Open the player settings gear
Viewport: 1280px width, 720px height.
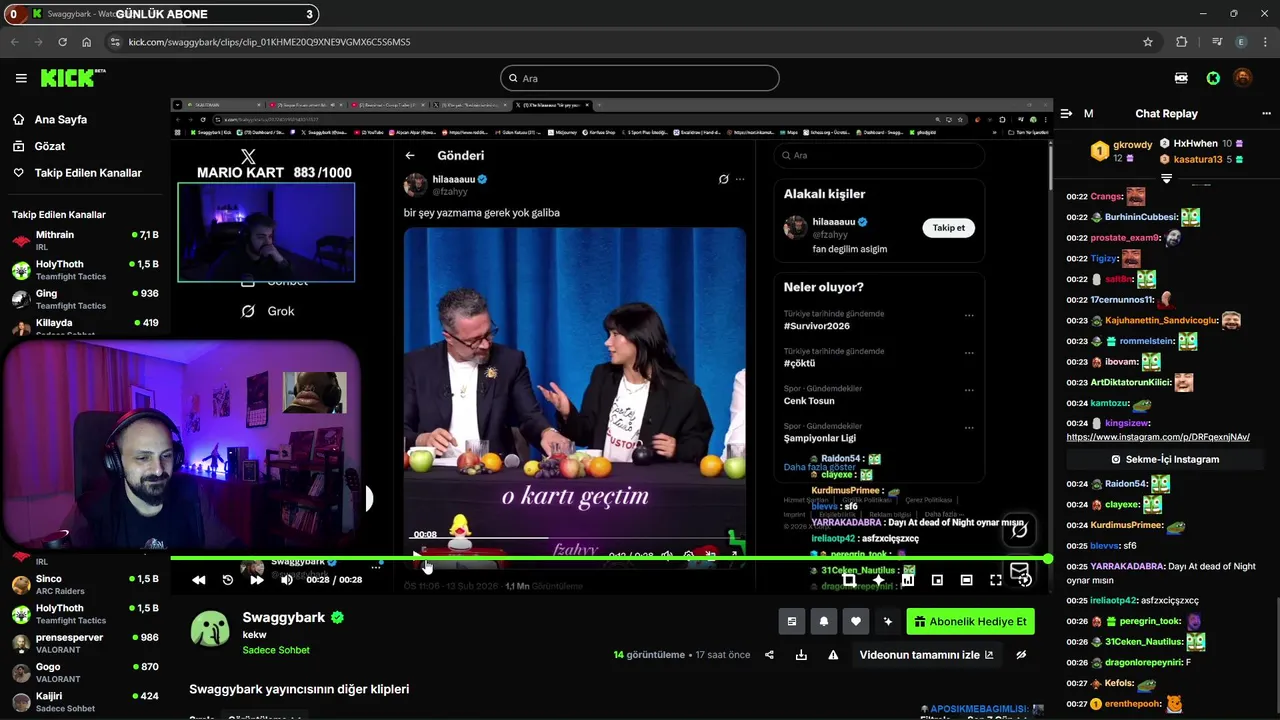point(1025,580)
